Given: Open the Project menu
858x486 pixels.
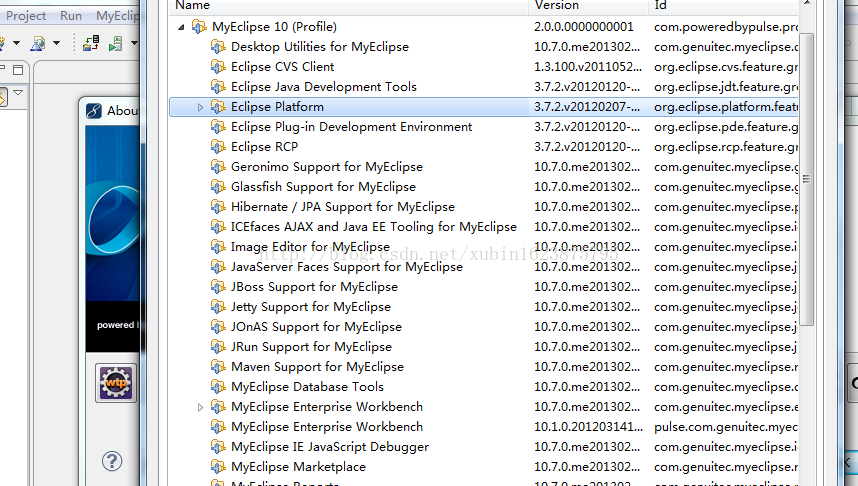Looking at the screenshot, I should click(x=26, y=15).
